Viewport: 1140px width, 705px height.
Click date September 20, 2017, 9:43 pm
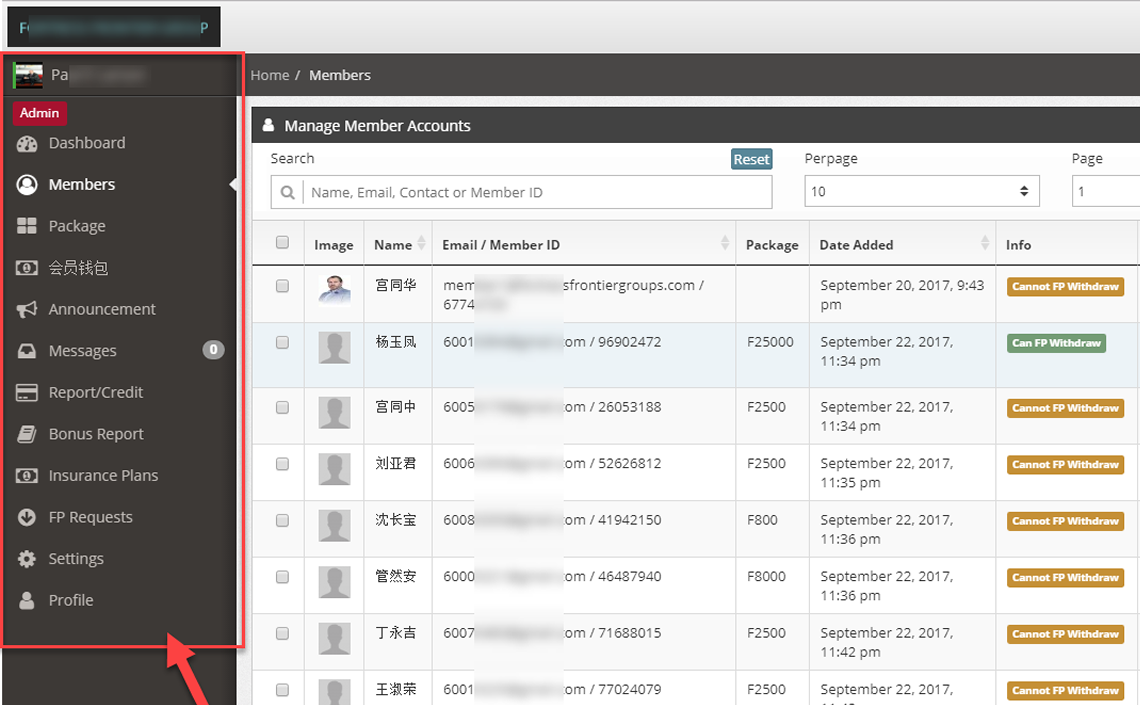(x=902, y=295)
